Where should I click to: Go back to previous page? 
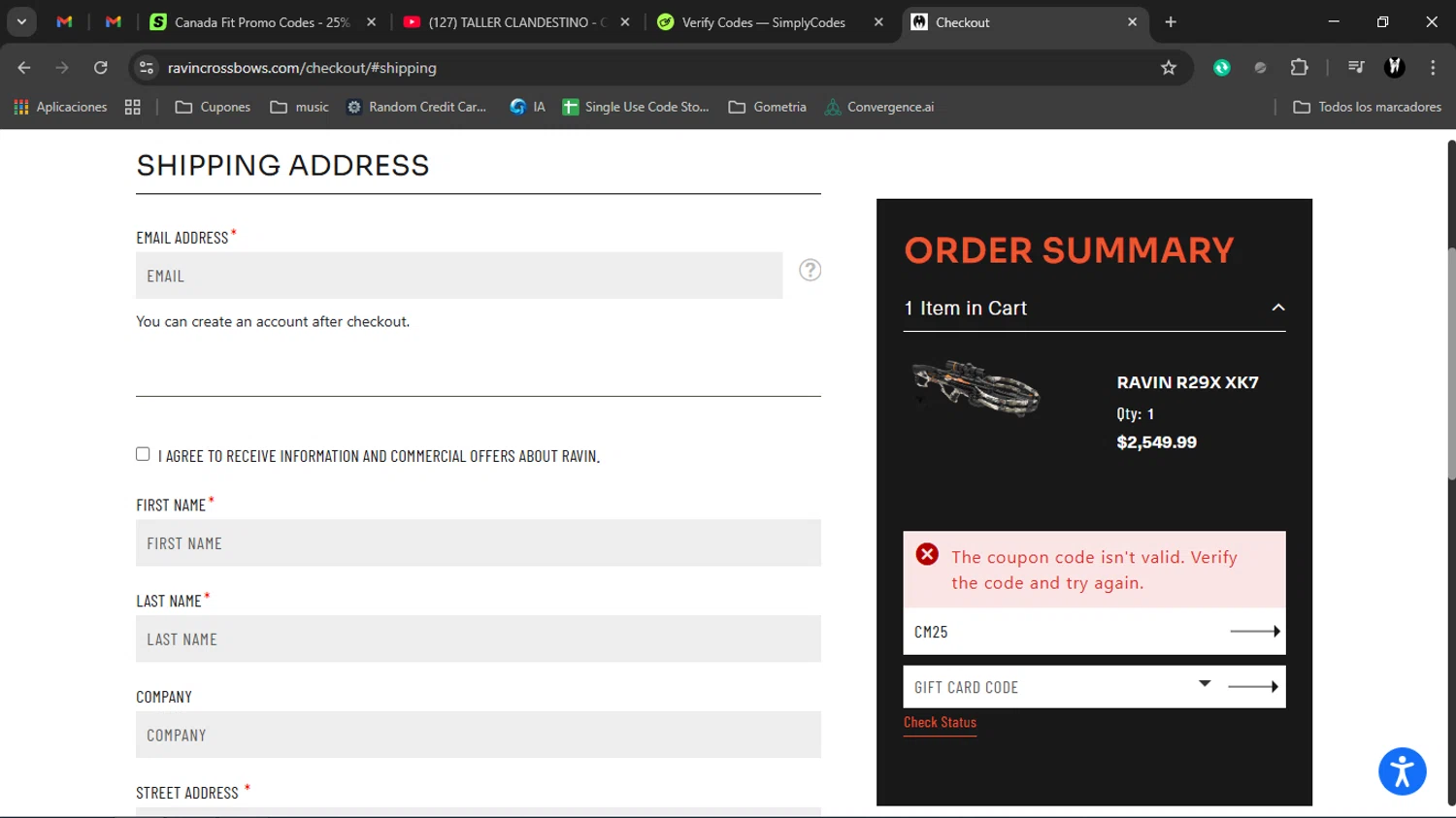point(24,67)
